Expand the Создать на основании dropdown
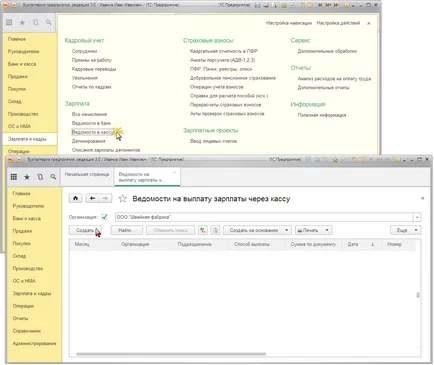 286,230
